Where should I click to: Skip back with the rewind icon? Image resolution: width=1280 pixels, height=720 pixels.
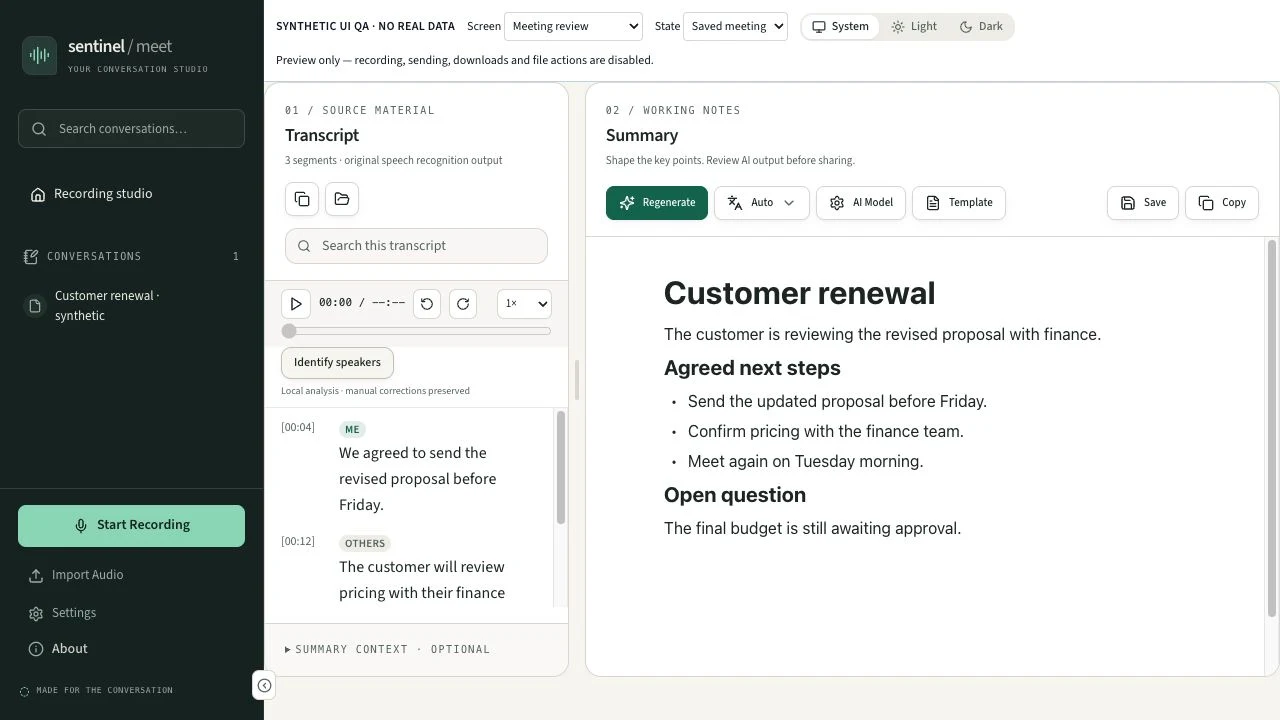[x=427, y=304]
